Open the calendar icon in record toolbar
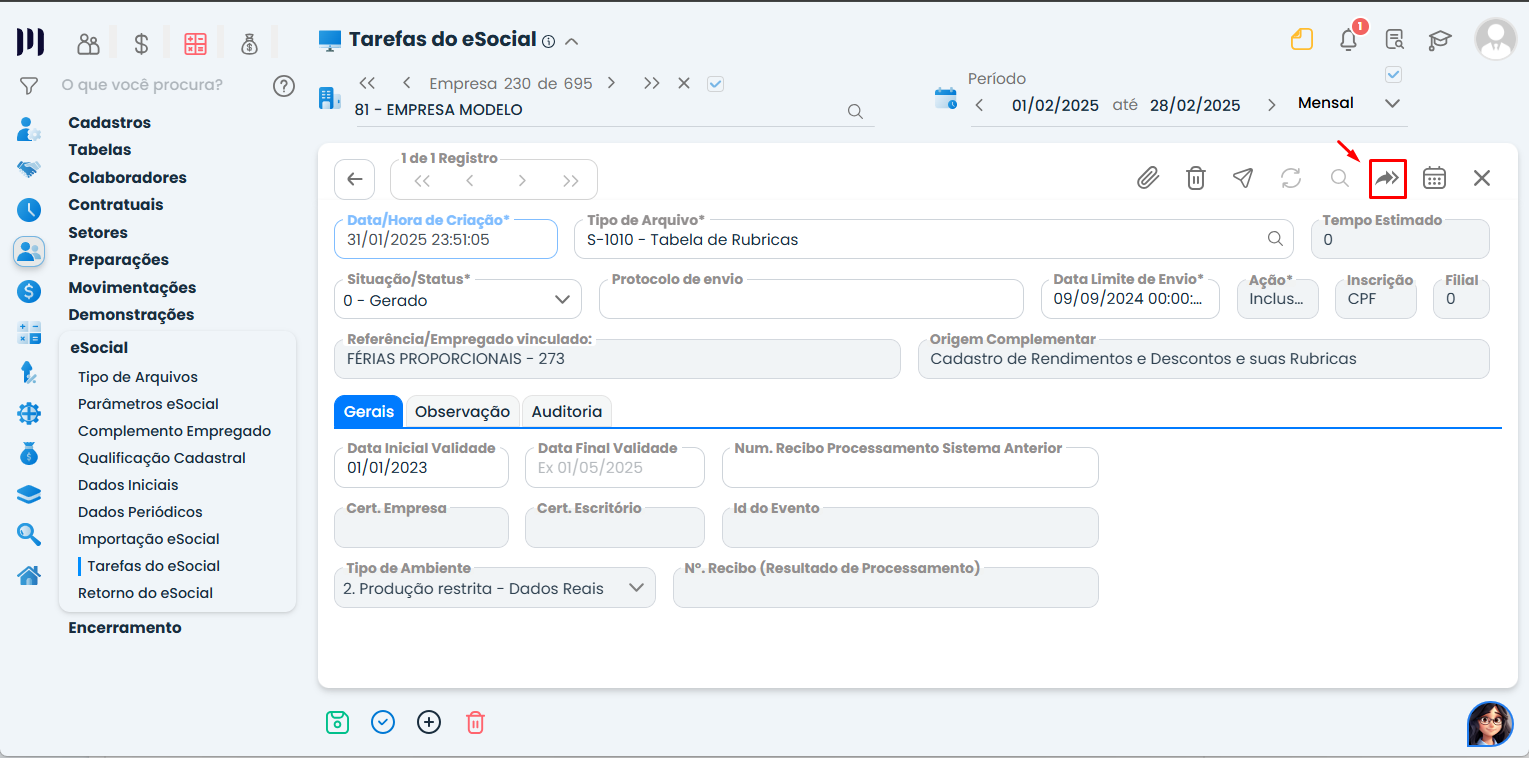Viewport: 1529px width, 758px height. tap(1434, 178)
